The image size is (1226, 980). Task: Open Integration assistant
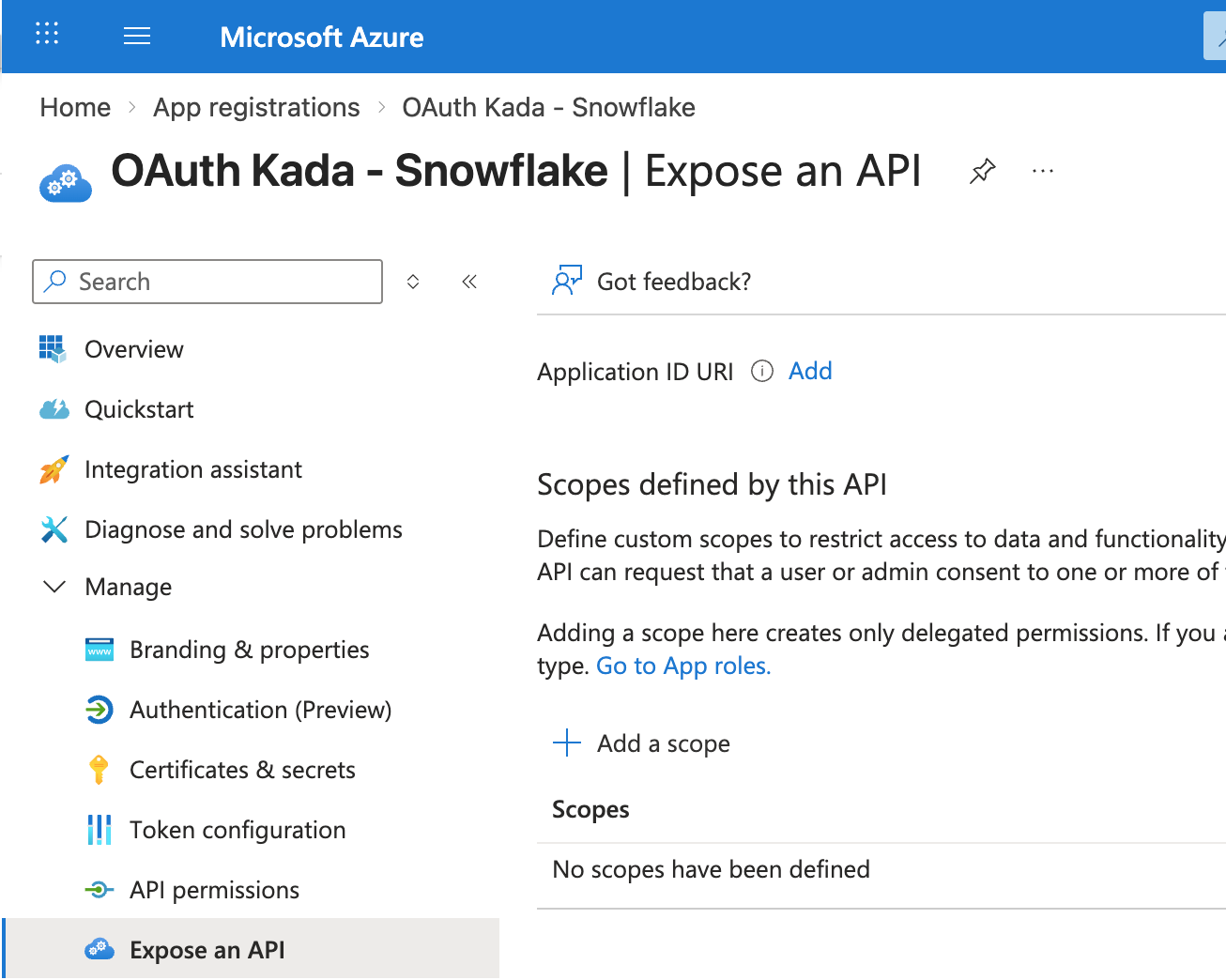(192, 469)
